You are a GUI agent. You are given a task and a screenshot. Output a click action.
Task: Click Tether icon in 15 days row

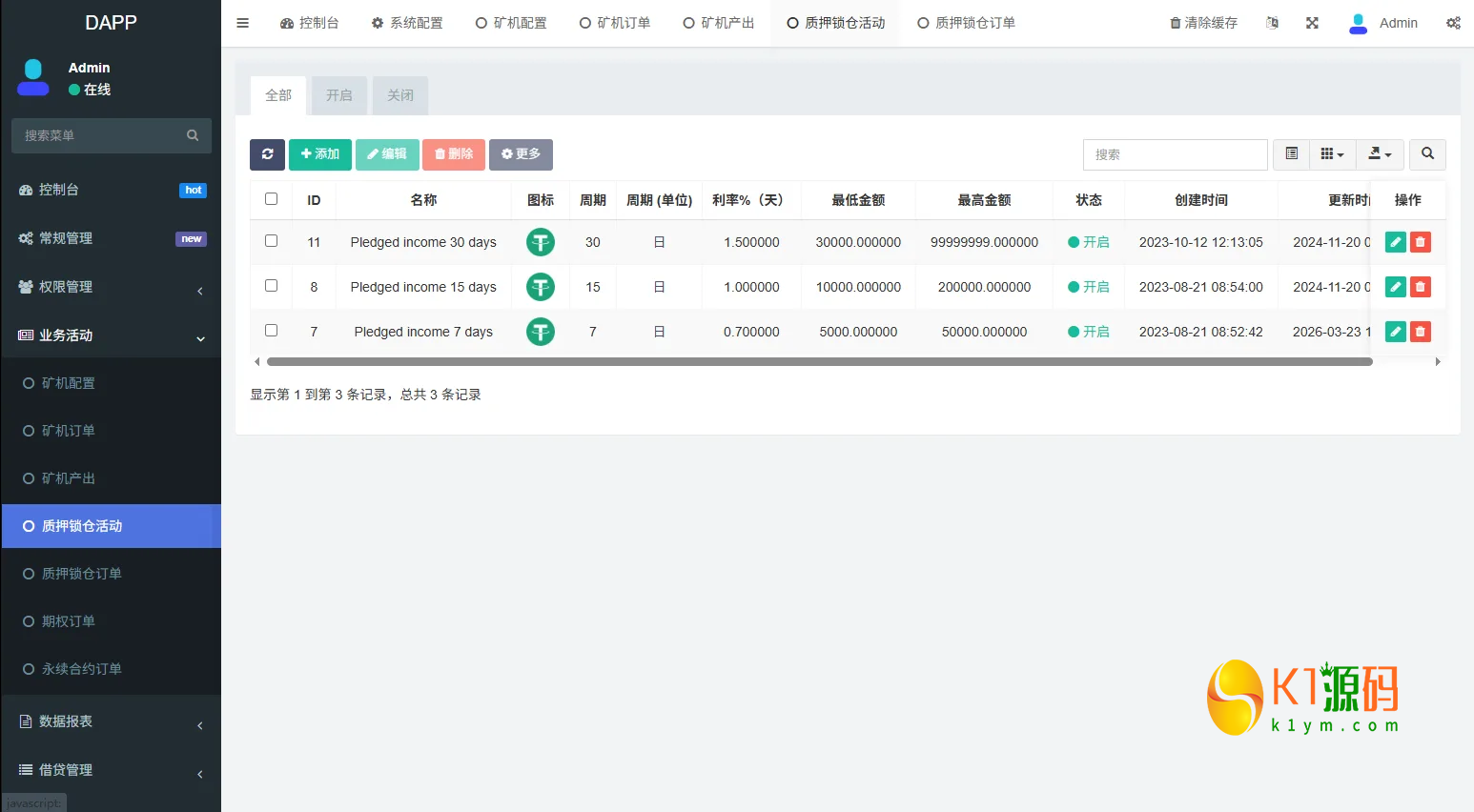coord(541,287)
